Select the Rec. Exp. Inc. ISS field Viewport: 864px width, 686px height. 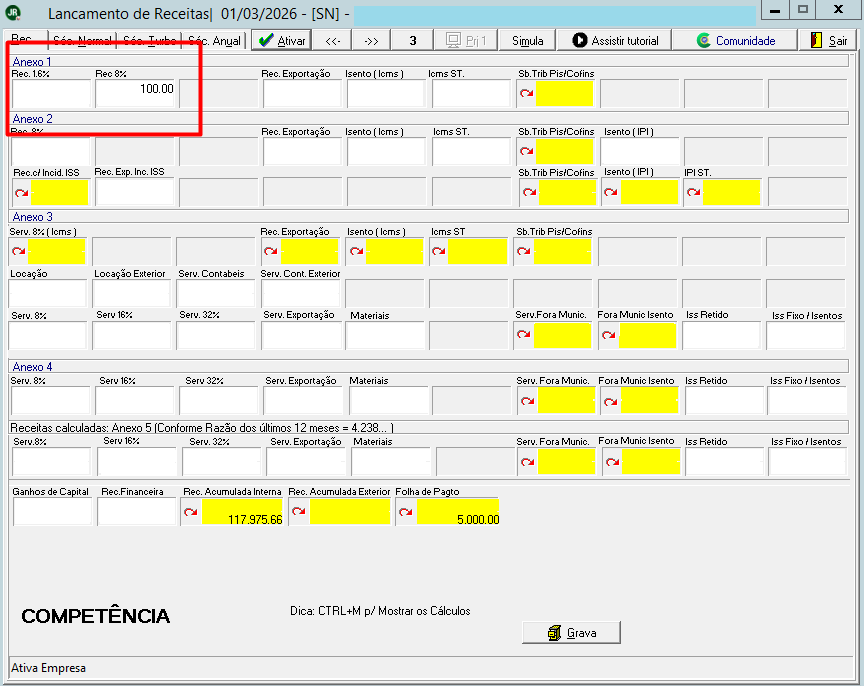pos(135,192)
